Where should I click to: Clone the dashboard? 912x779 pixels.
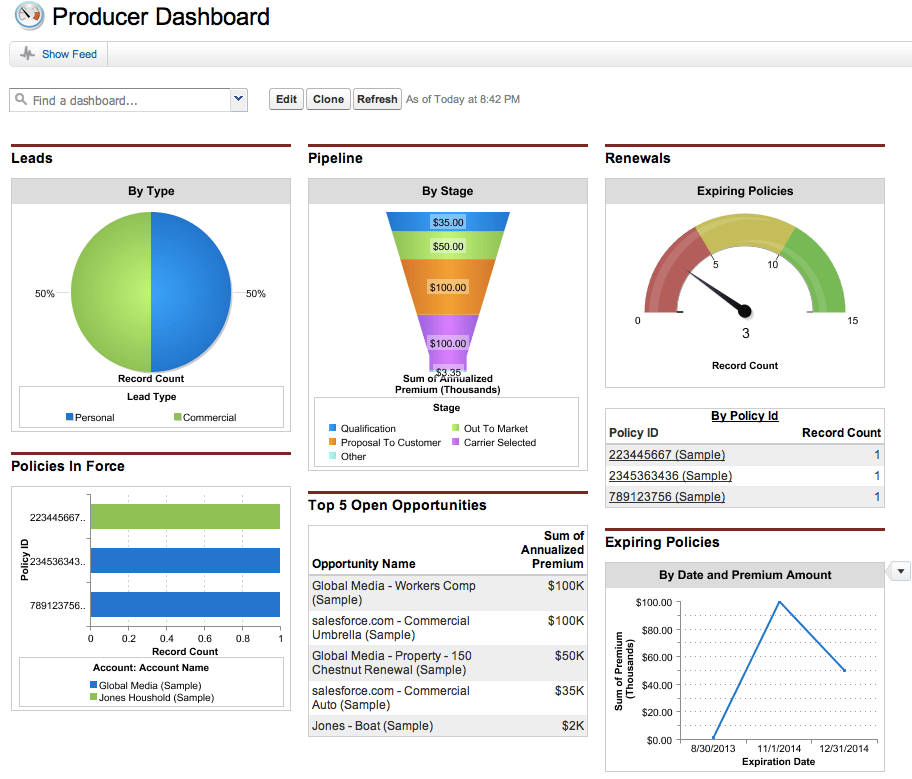(328, 99)
